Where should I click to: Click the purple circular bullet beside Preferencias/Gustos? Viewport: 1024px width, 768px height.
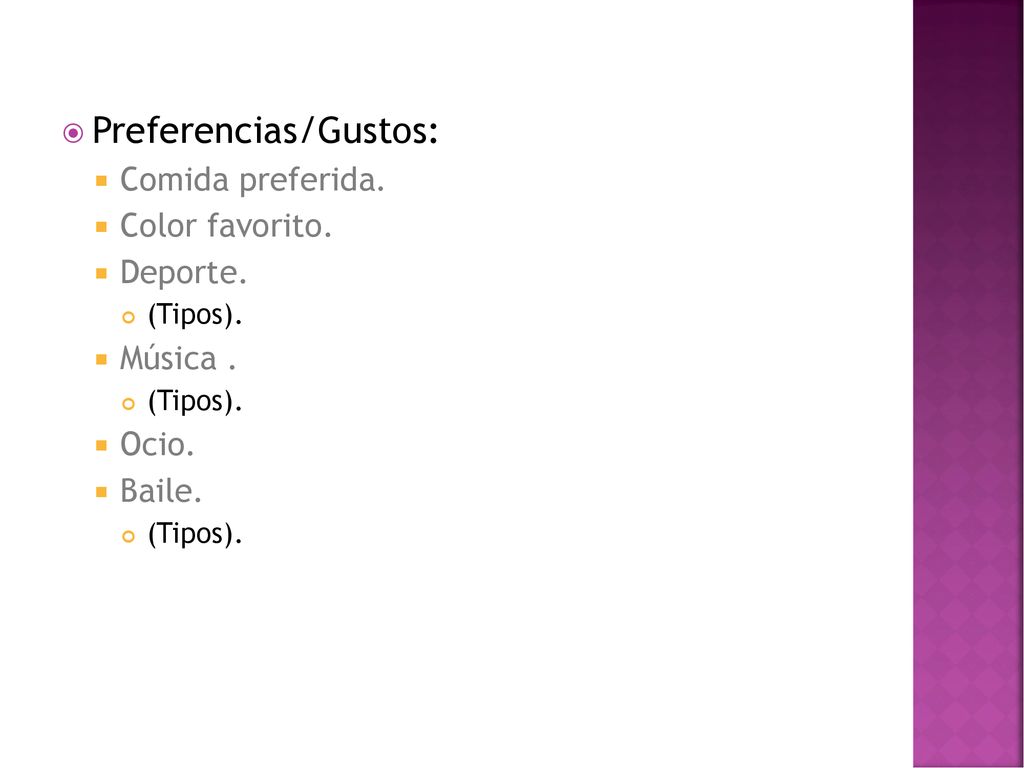click(73, 133)
